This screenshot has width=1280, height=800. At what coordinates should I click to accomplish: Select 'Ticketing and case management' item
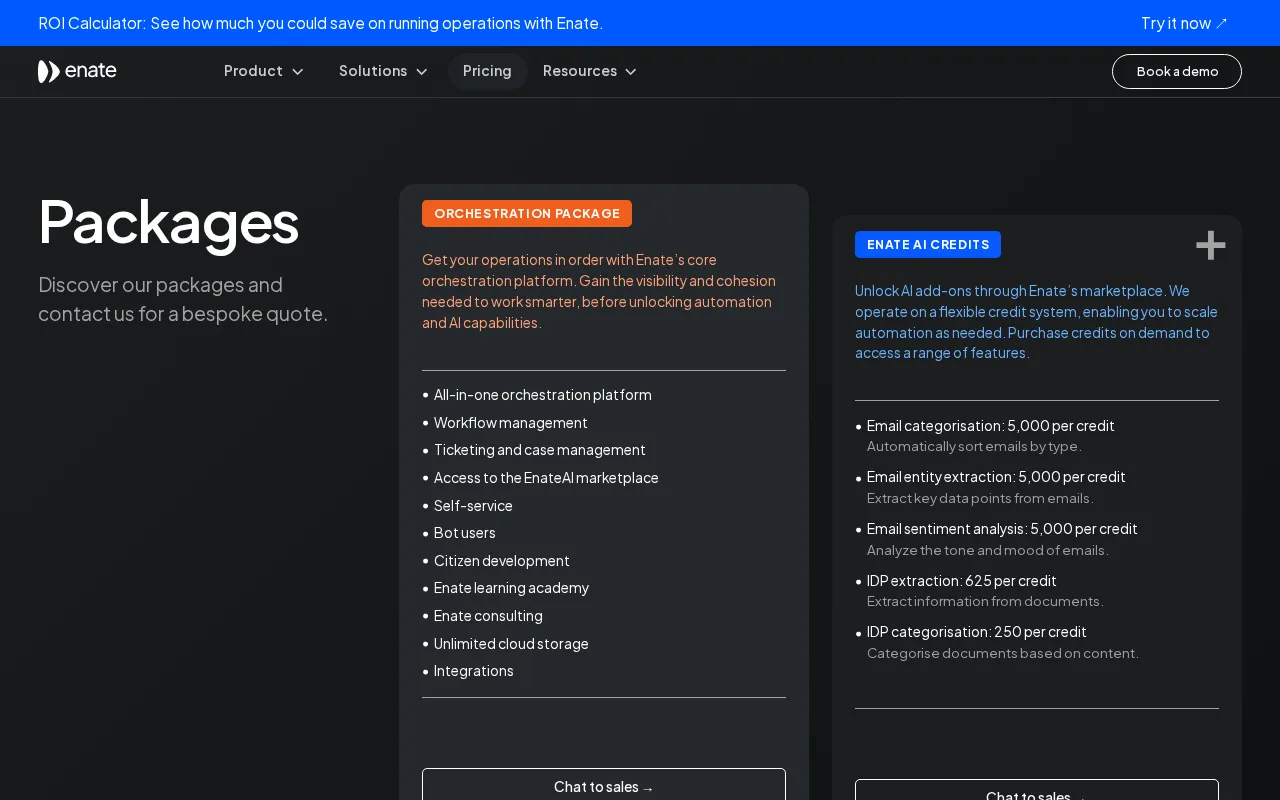(x=540, y=450)
